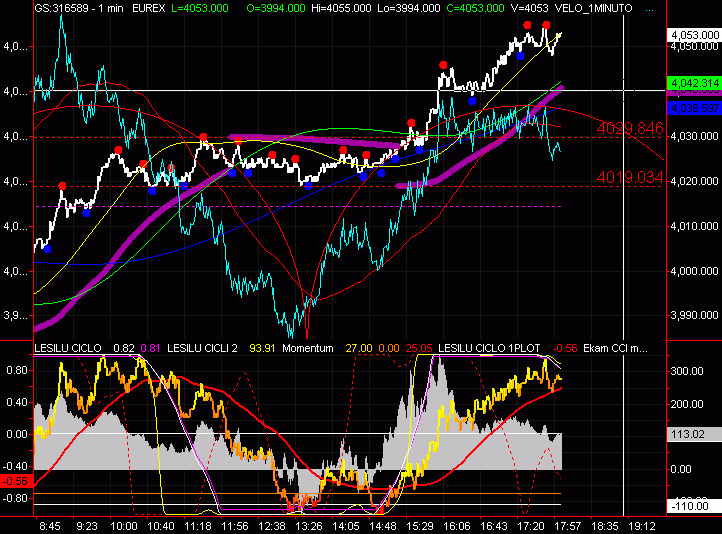Click the yellow 27.00 Momentum value

[359, 348]
